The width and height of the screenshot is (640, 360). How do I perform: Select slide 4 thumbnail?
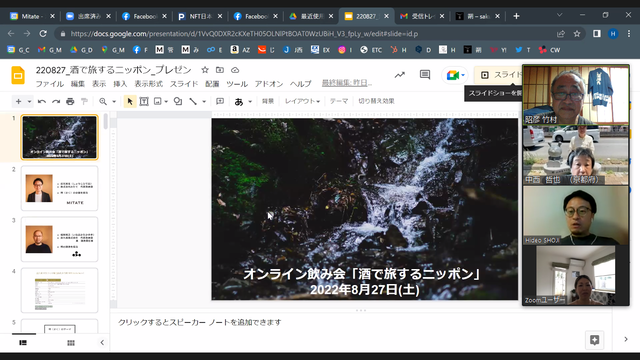60,290
